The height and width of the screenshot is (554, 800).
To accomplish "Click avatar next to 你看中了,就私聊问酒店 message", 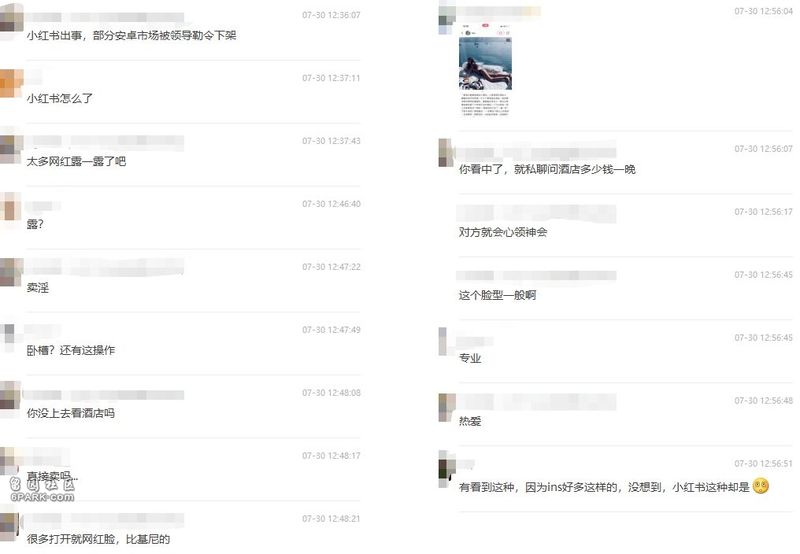I will (x=446, y=152).
